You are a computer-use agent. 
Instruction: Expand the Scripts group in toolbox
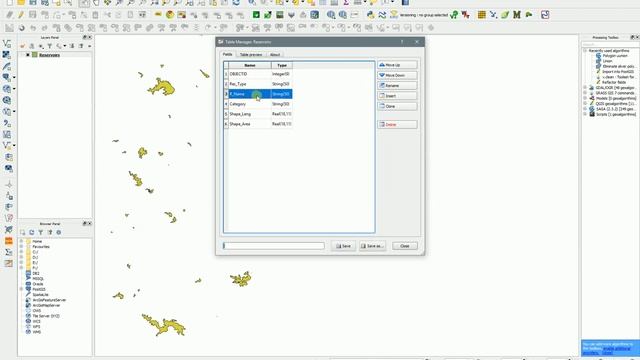(585, 114)
